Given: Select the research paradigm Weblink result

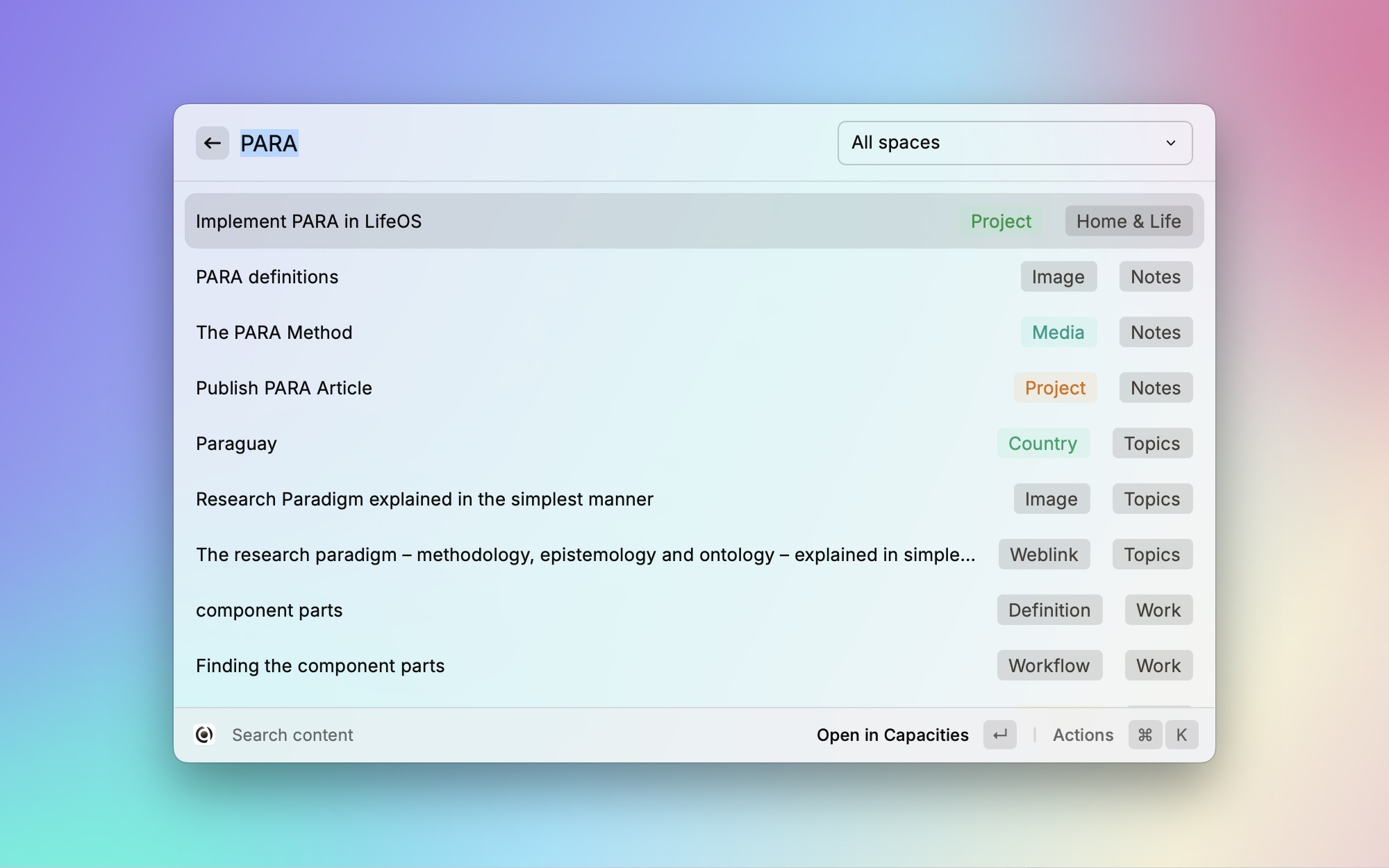Looking at the screenshot, I should tap(585, 555).
